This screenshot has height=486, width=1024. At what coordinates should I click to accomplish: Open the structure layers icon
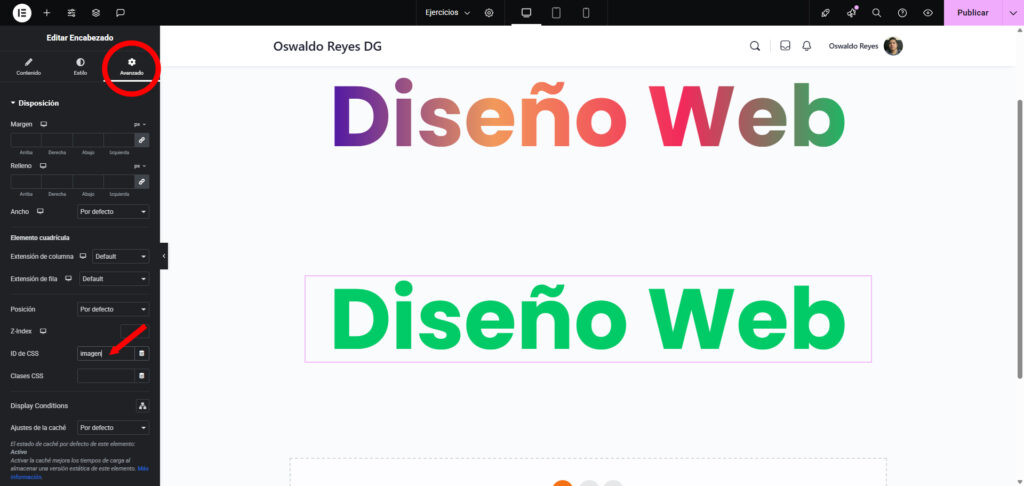pos(96,13)
